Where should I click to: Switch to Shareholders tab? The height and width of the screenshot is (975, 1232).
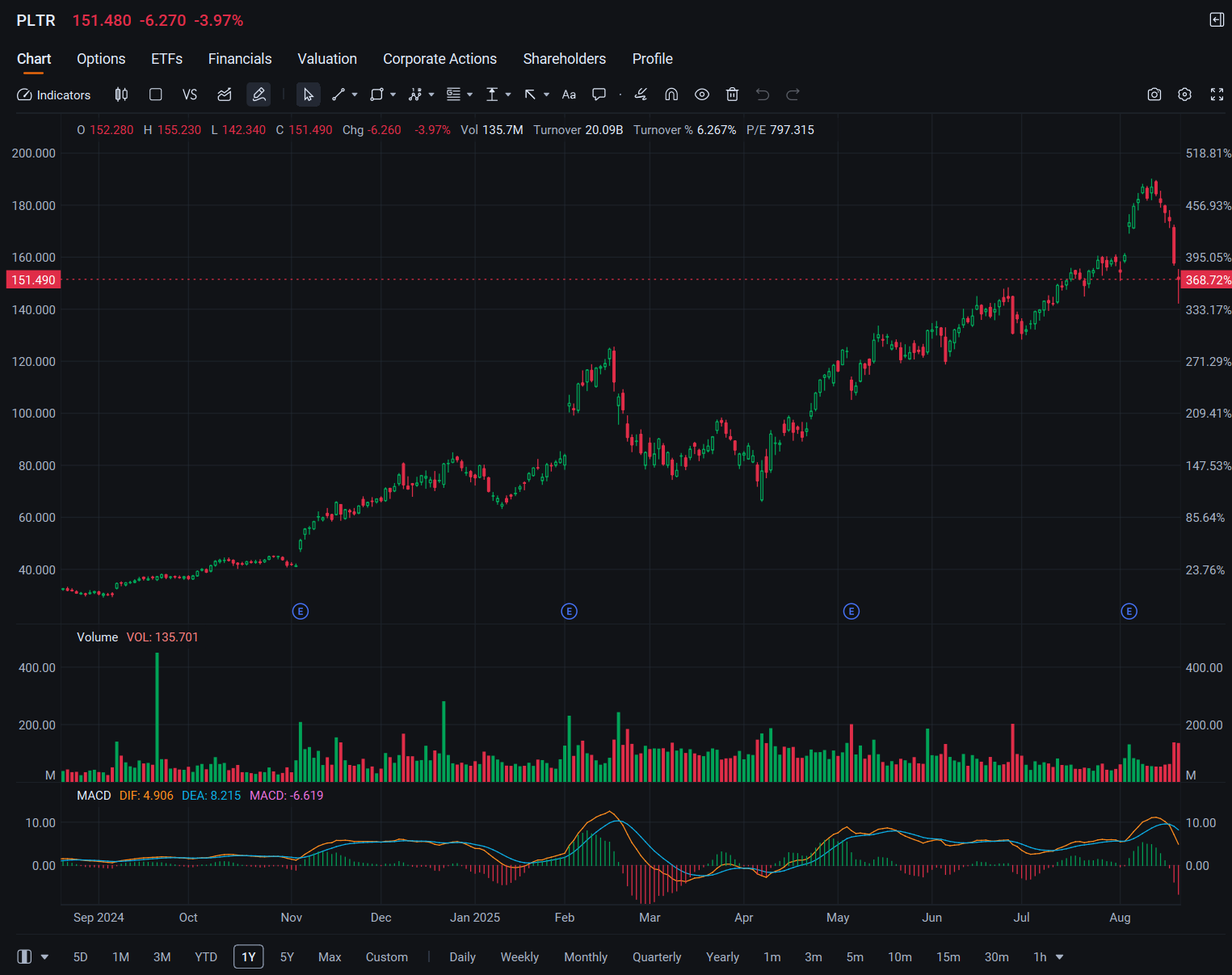click(x=565, y=59)
